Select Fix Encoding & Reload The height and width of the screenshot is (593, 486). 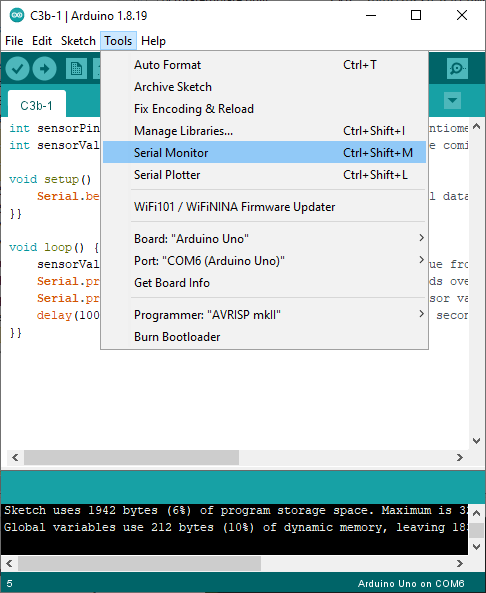click(x=264, y=109)
